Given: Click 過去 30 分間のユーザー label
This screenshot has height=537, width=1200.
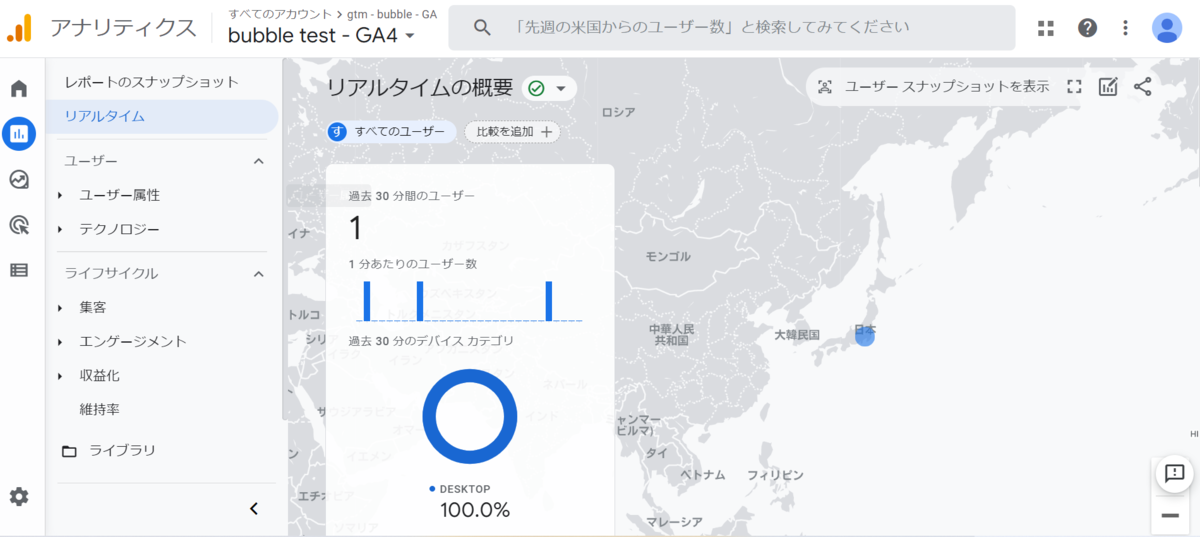Looking at the screenshot, I should click(x=412, y=196).
